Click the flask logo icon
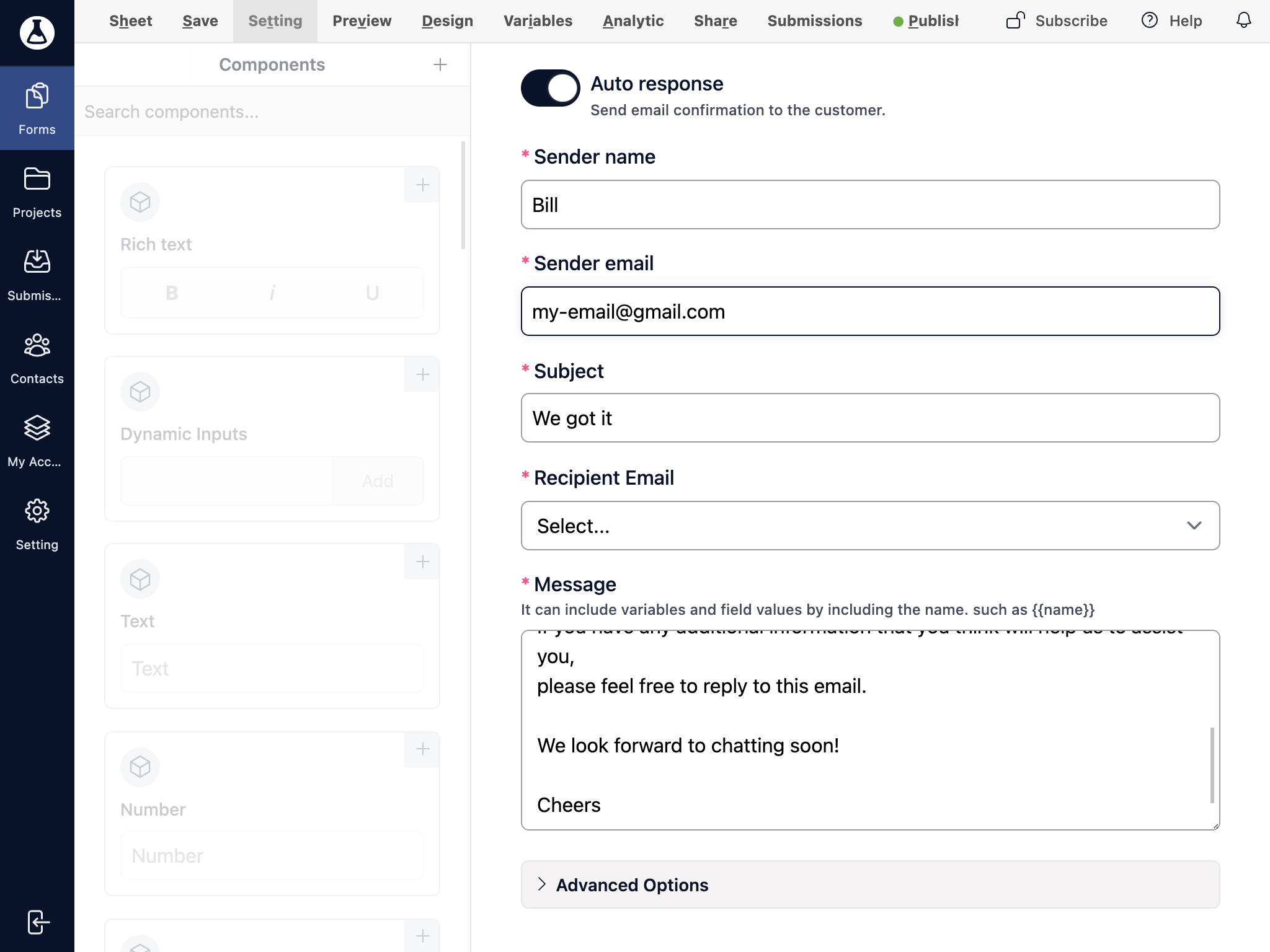This screenshot has width=1270, height=952. 37,33
